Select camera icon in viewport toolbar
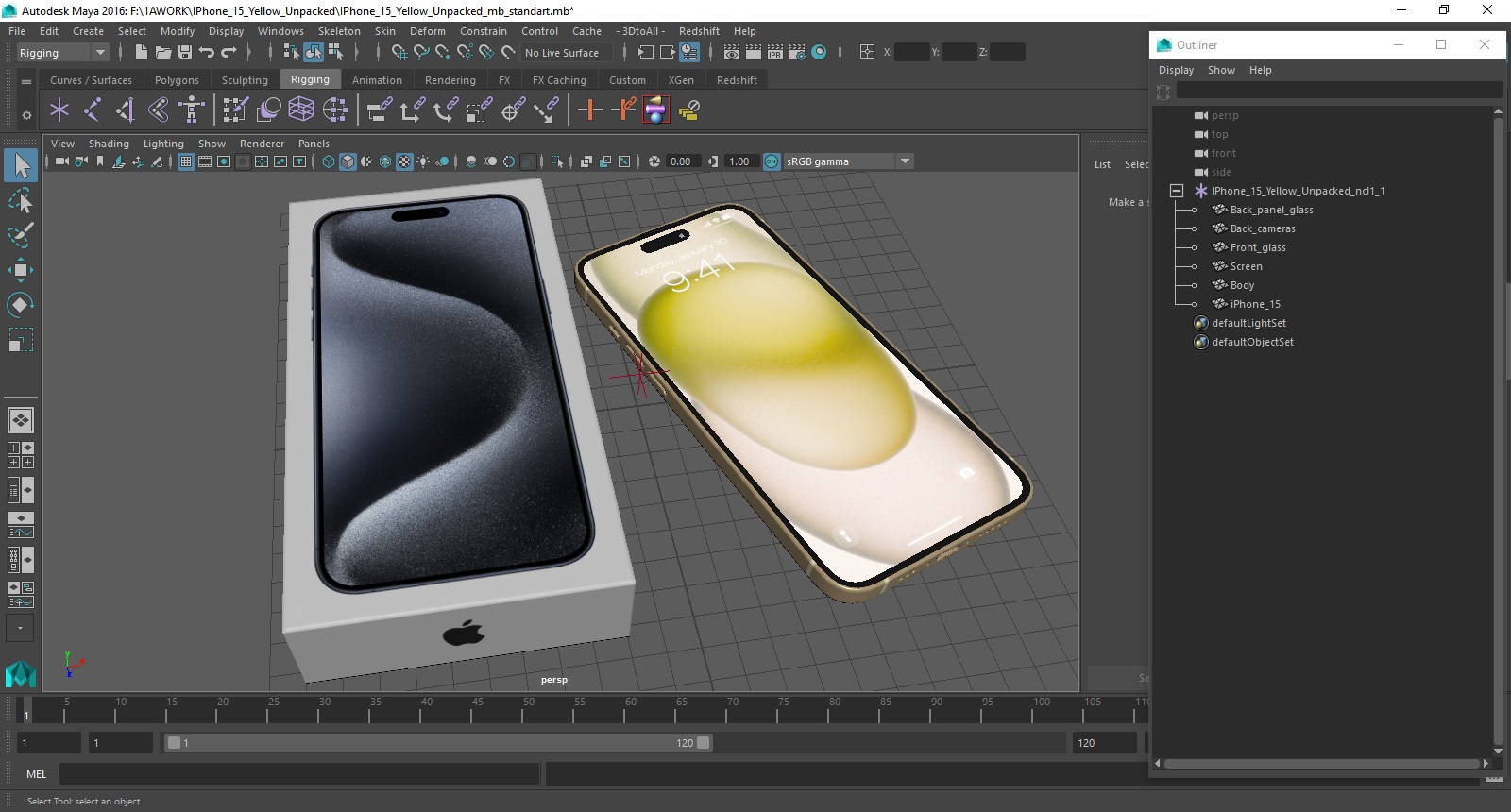The width and height of the screenshot is (1511, 812). point(61,161)
